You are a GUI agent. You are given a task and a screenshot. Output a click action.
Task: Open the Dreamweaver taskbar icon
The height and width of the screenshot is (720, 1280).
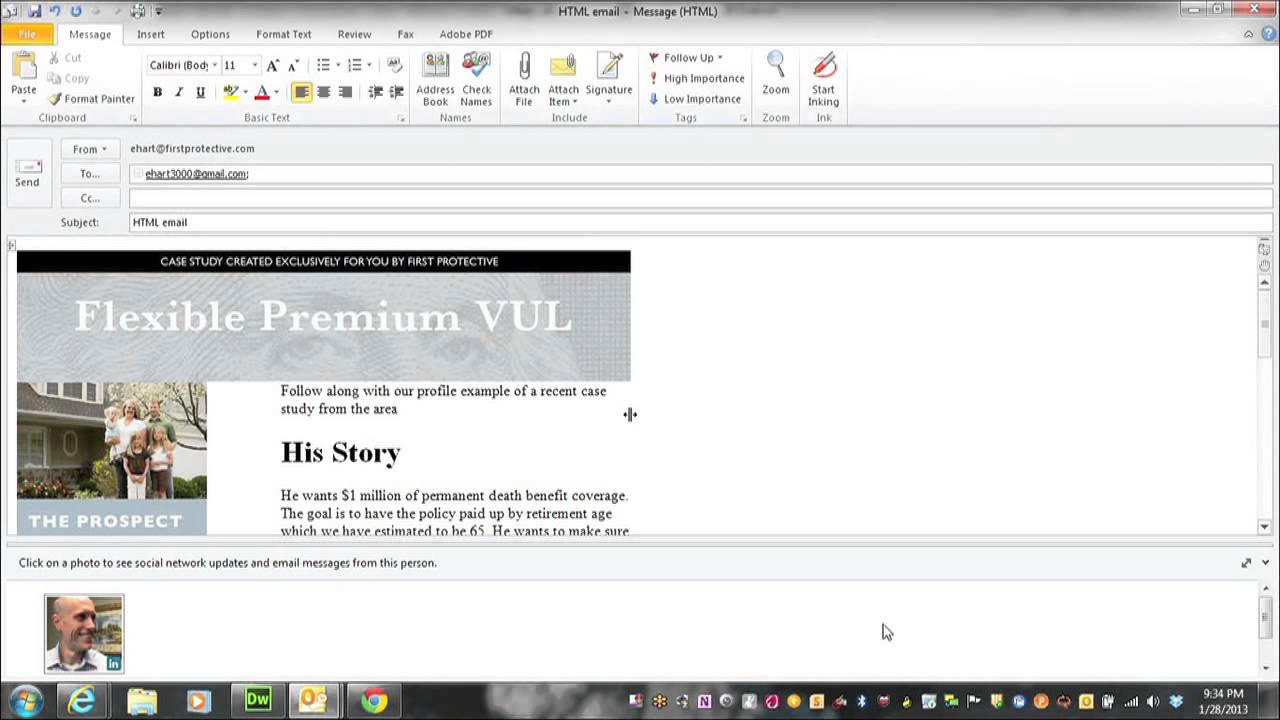(258, 700)
